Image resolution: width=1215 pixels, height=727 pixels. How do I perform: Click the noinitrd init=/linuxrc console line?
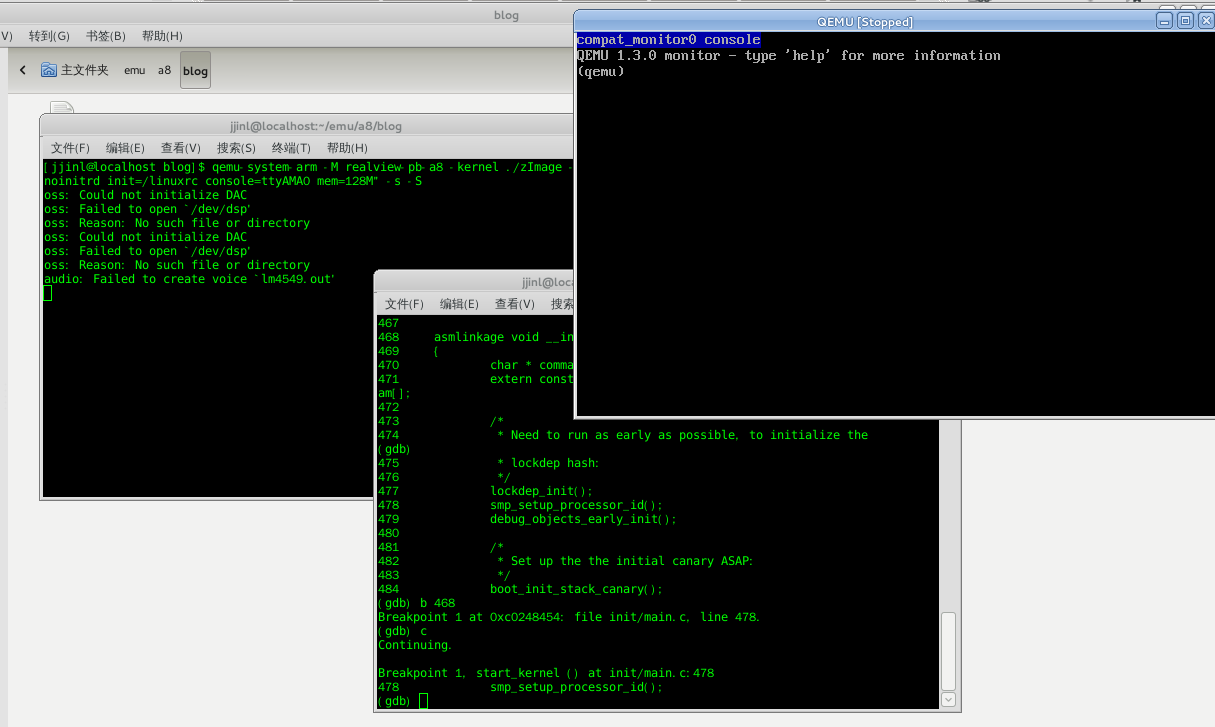[x=233, y=181]
